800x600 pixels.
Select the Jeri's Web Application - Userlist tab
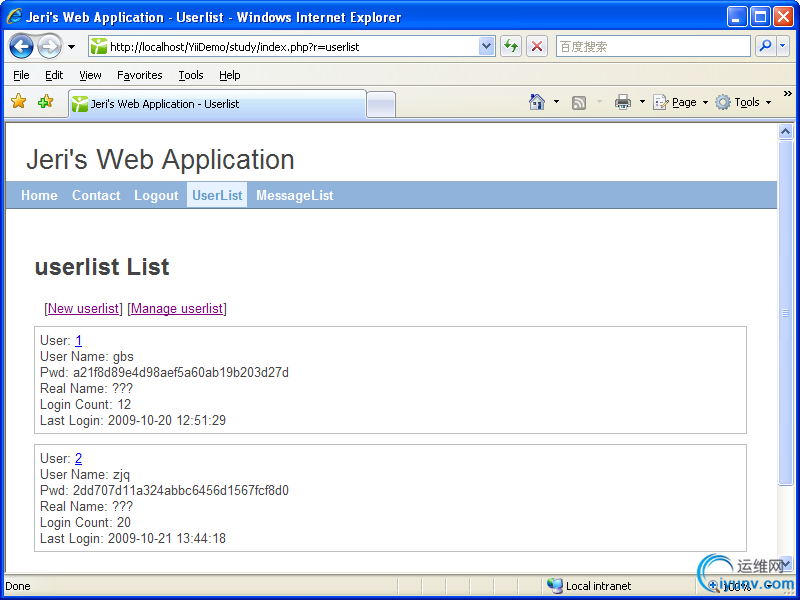point(218,104)
